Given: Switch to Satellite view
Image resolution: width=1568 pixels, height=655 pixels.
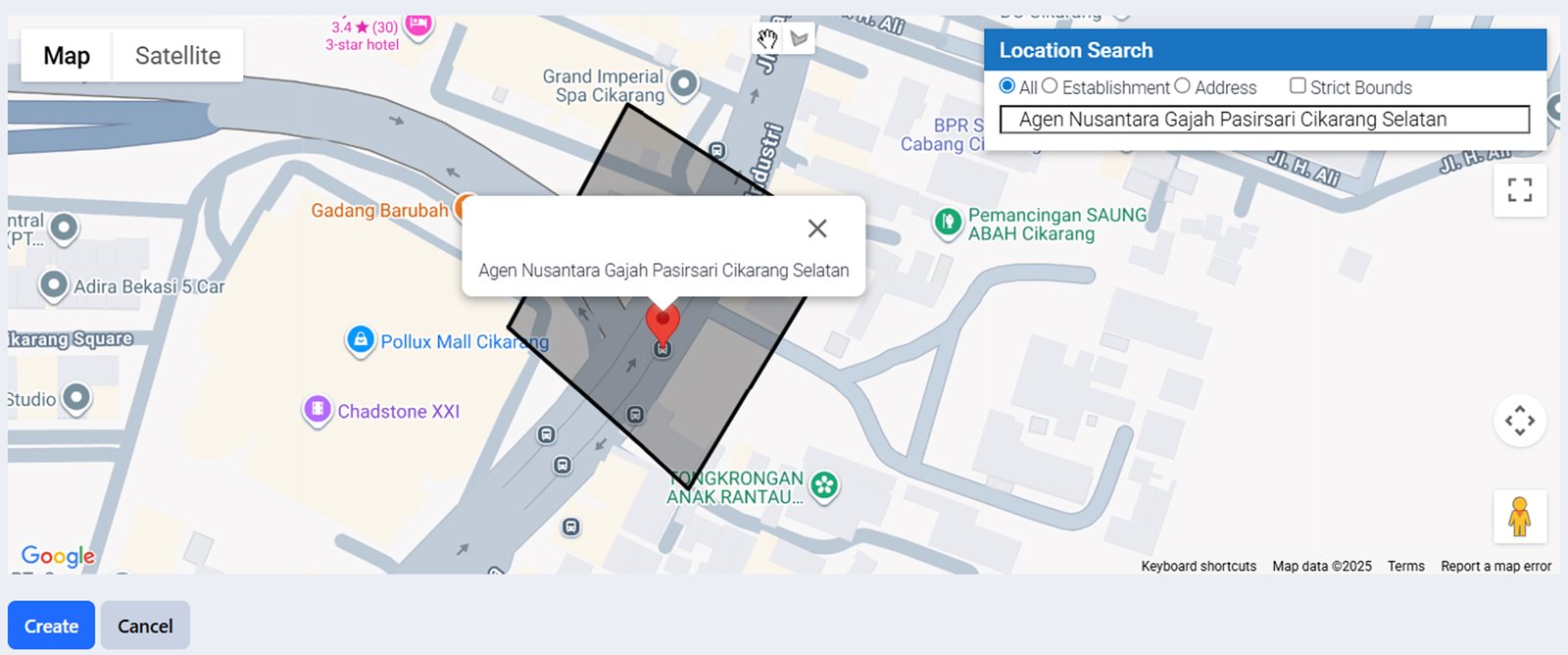Looking at the screenshot, I should click(177, 56).
